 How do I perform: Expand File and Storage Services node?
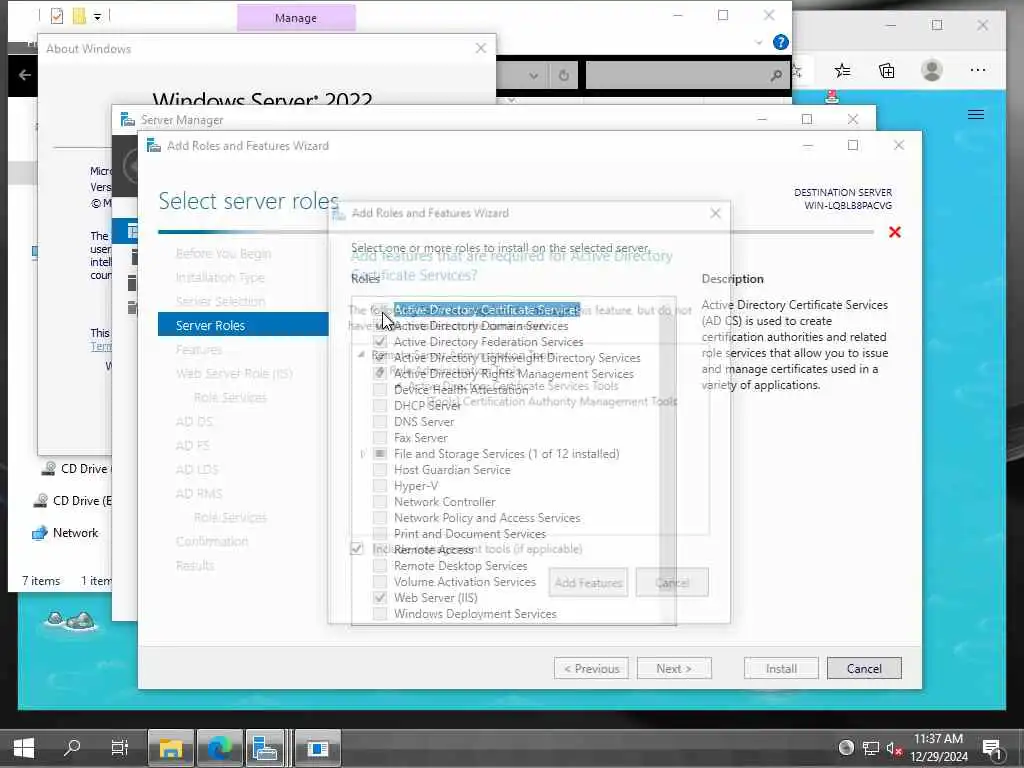coord(362,454)
